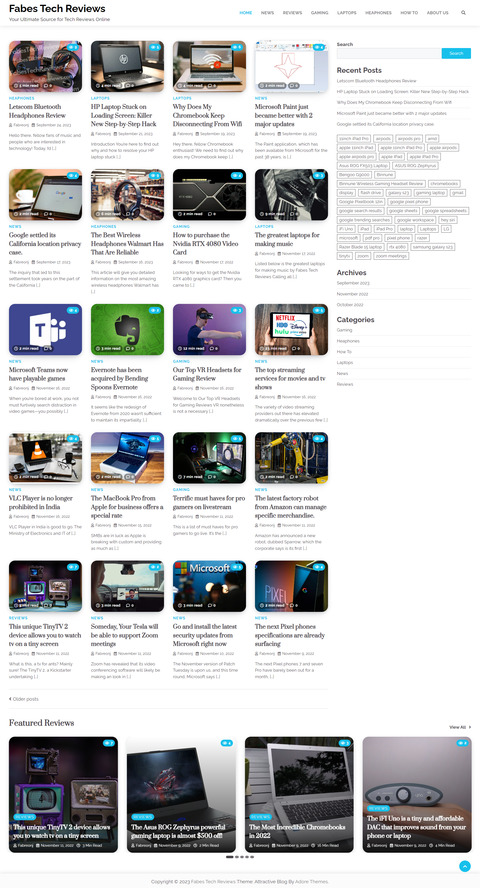Click the 'rtx 4080' tag
Screen dimensions: 480x888
click(x=397, y=247)
